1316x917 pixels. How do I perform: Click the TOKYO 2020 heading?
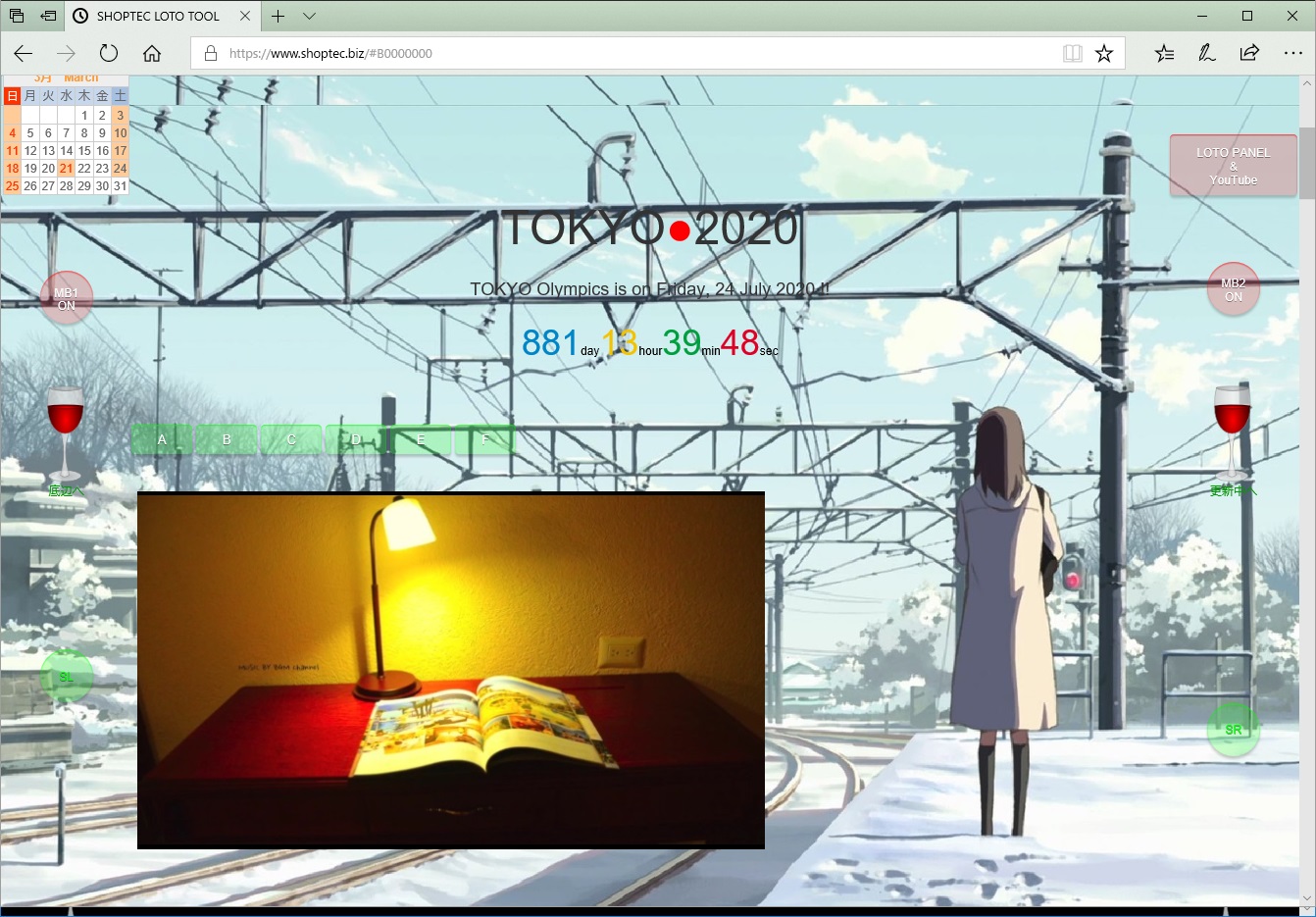(x=651, y=228)
